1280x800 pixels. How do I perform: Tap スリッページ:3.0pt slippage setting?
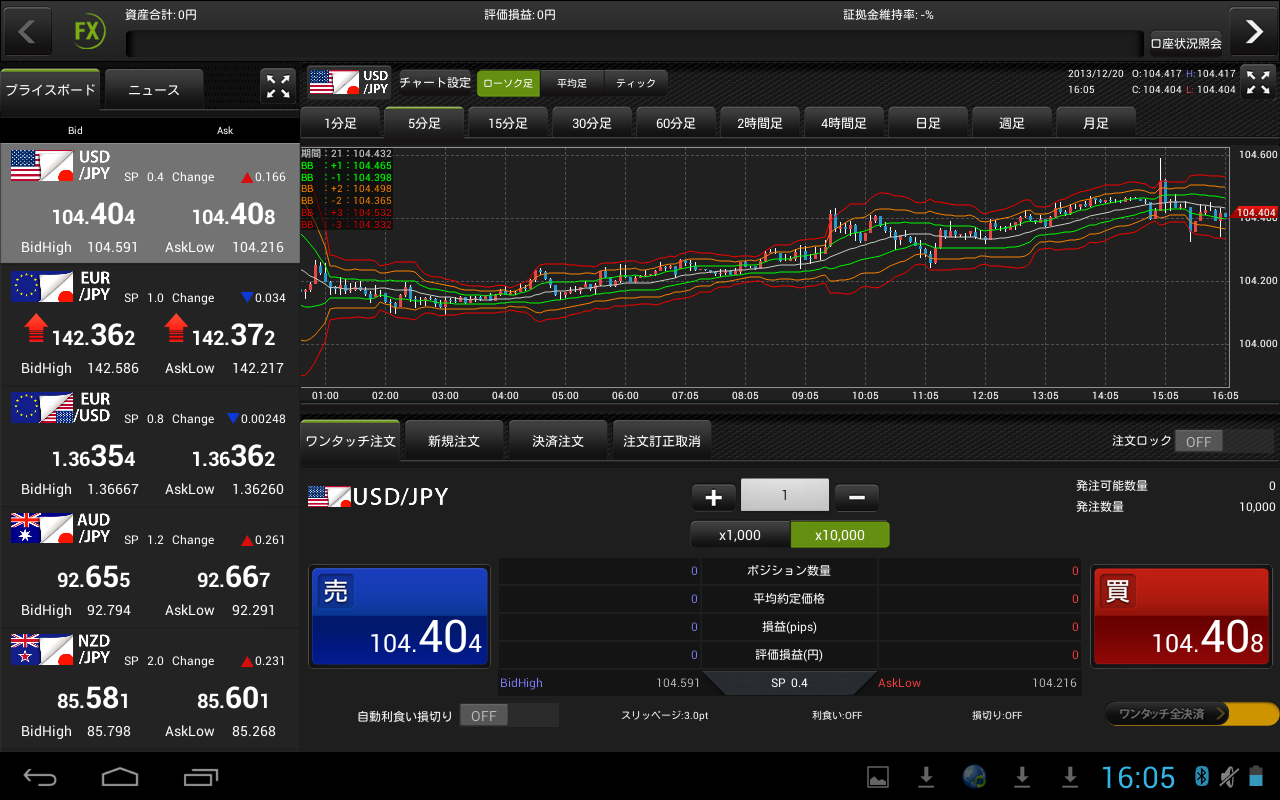[x=665, y=716]
